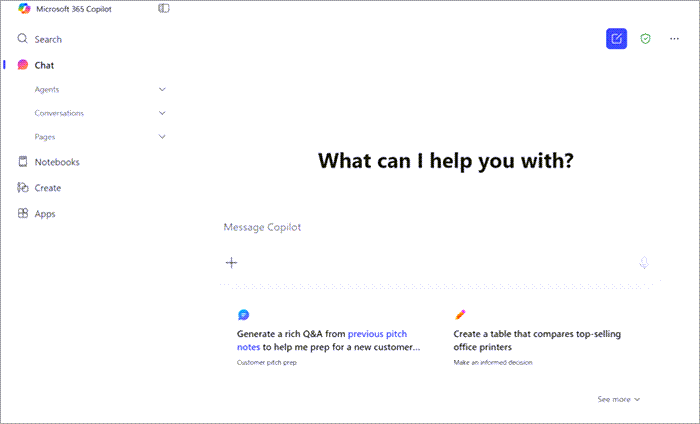
Task: Activate the microphone voice input
Action: pyautogui.click(x=644, y=262)
